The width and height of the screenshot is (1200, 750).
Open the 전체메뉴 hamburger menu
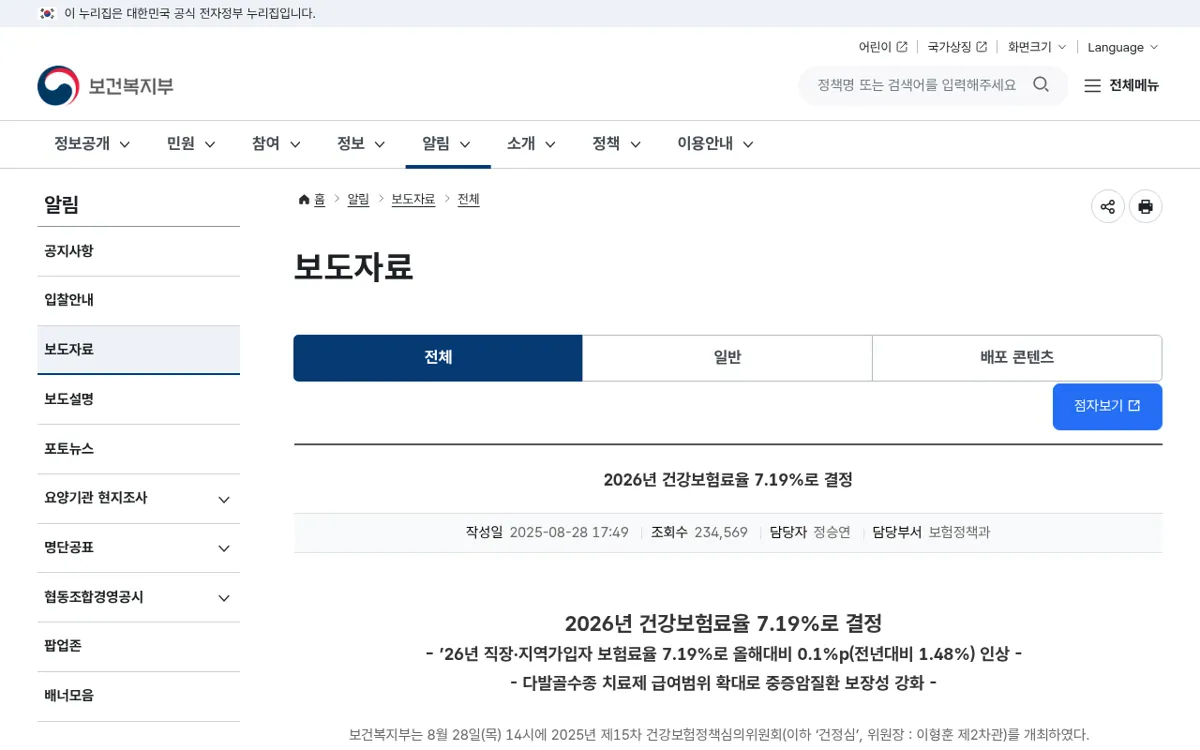[x=1121, y=85]
